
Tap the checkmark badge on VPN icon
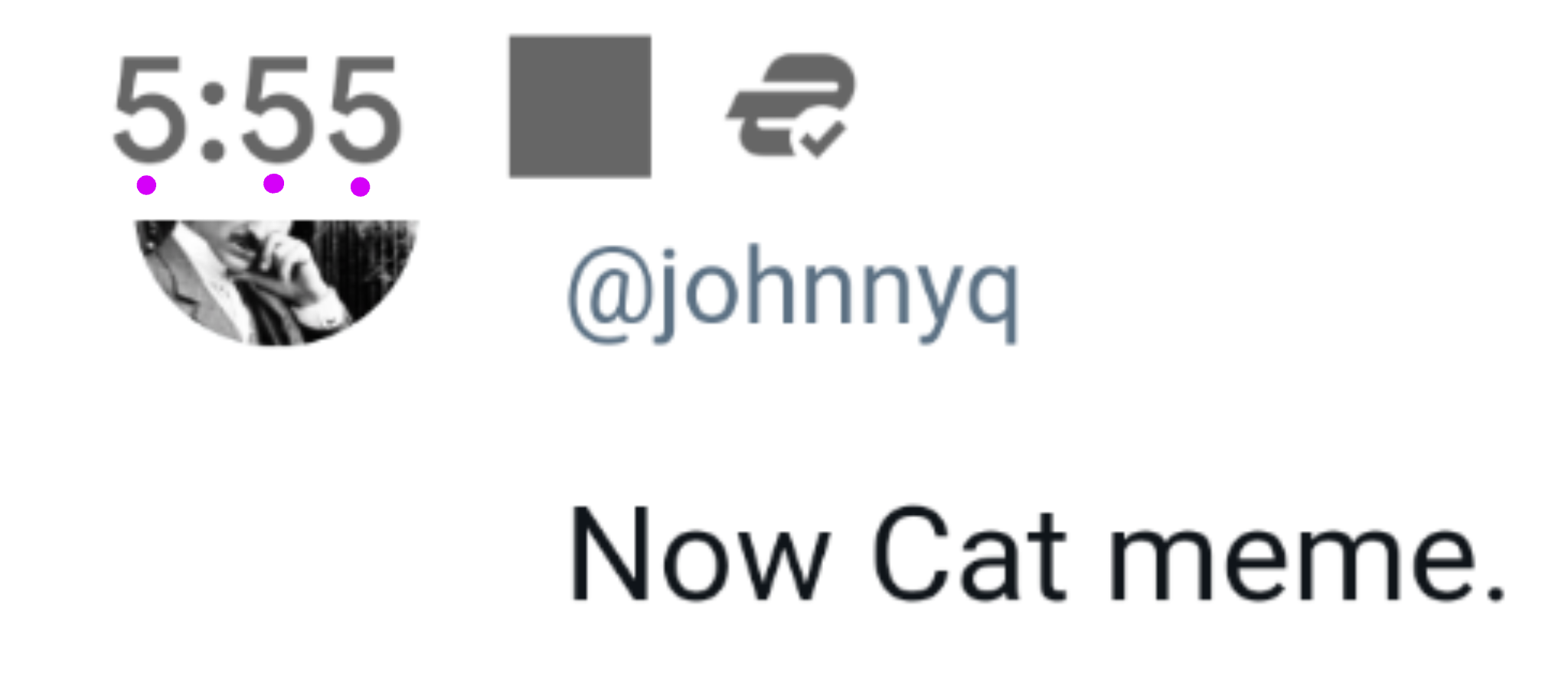click(822, 138)
